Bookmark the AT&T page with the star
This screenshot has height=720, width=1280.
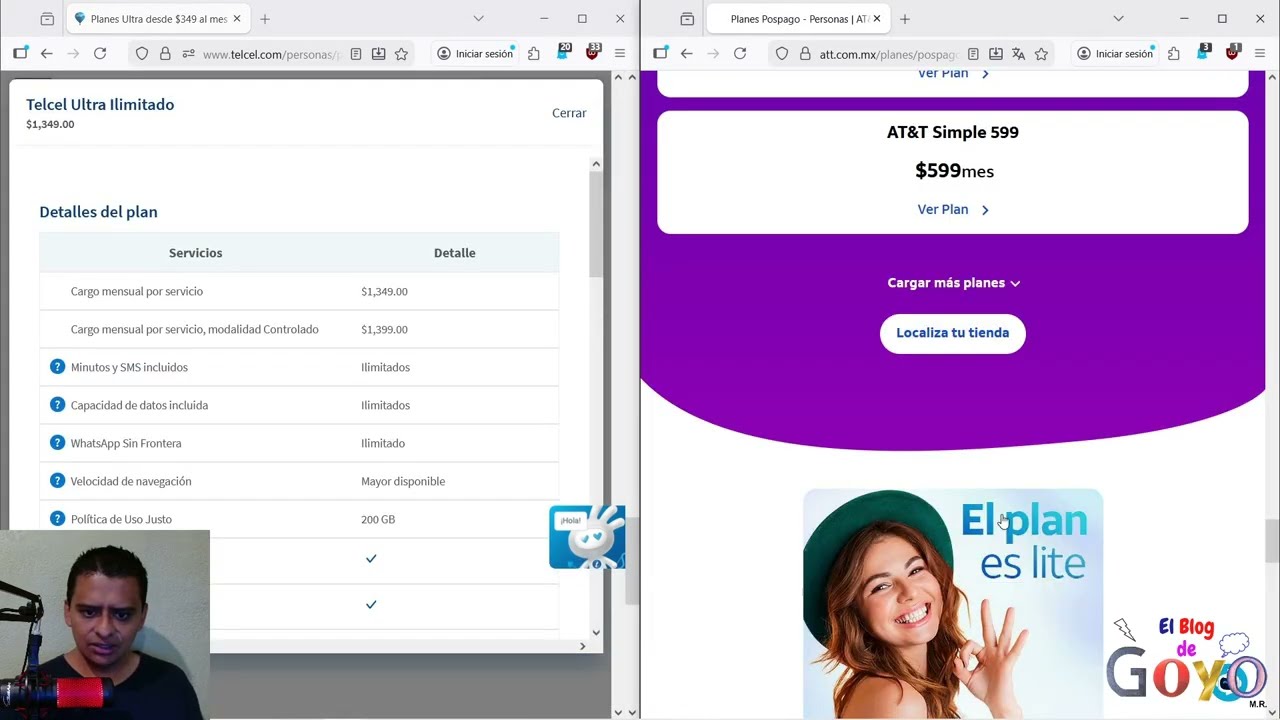pos(1041,54)
